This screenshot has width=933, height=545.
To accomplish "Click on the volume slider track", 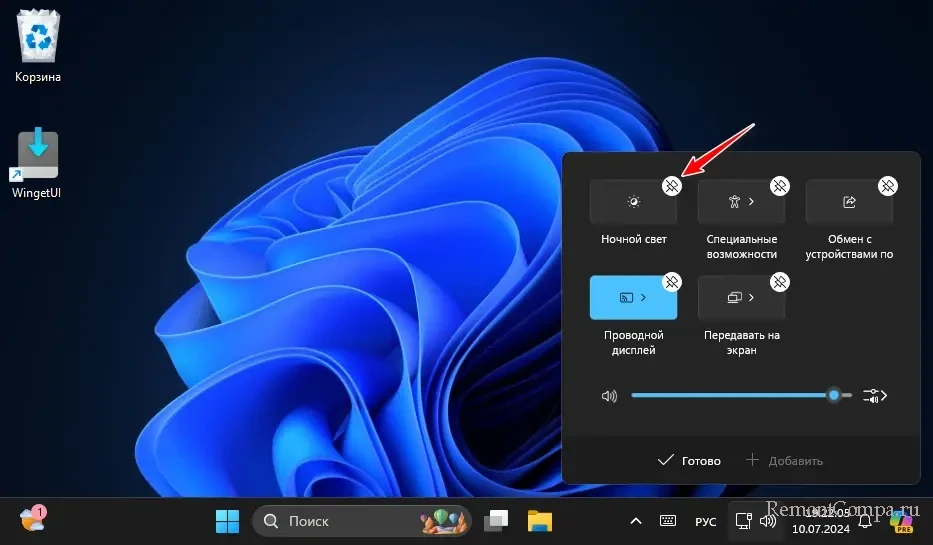I will tap(730, 396).
